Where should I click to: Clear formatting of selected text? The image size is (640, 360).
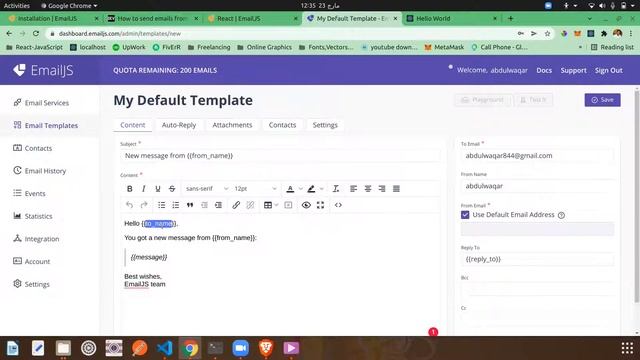[336, 189]
